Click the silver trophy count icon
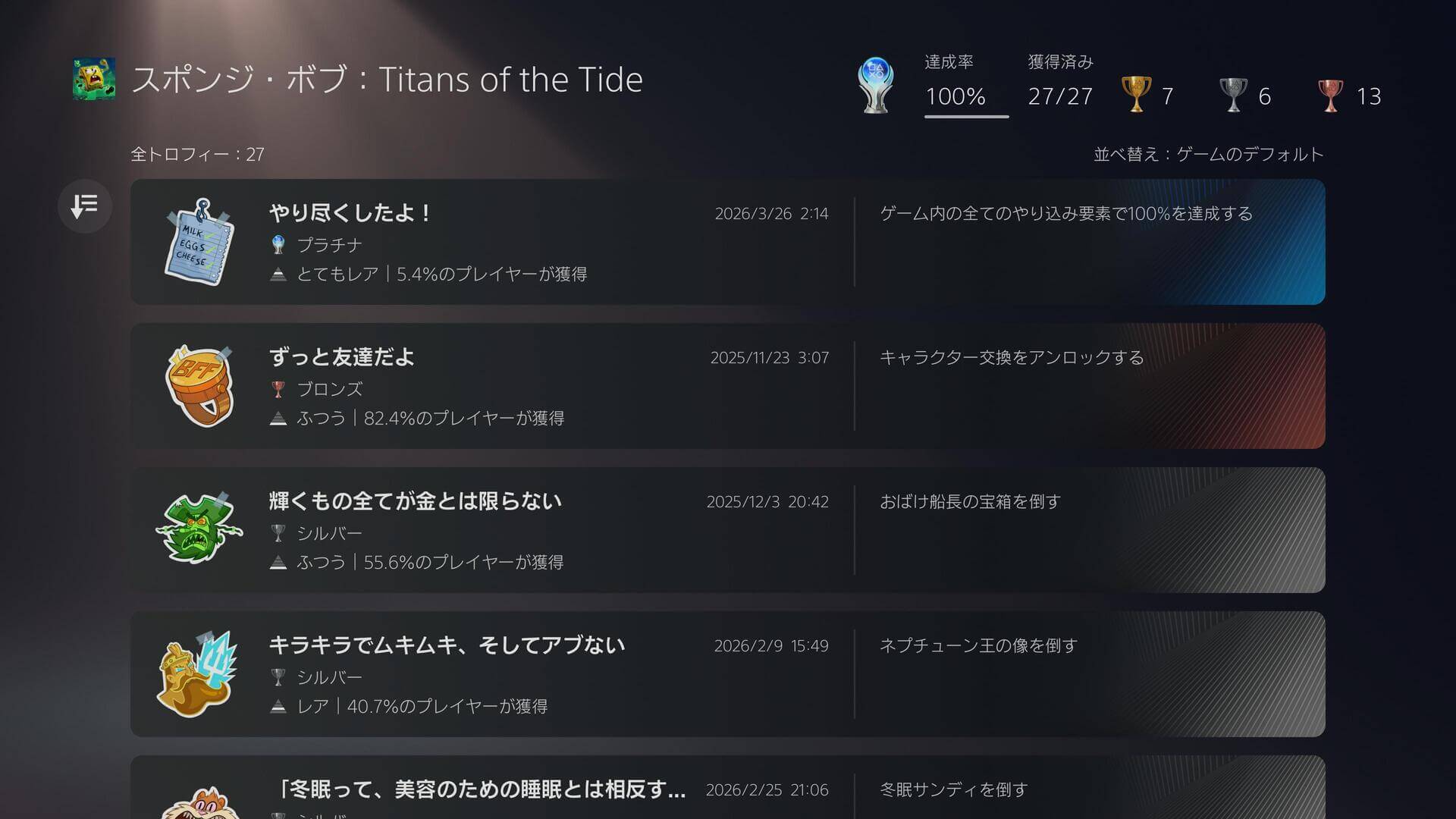The width and height of the screenshot is (1456, 819). point(1233,95)
